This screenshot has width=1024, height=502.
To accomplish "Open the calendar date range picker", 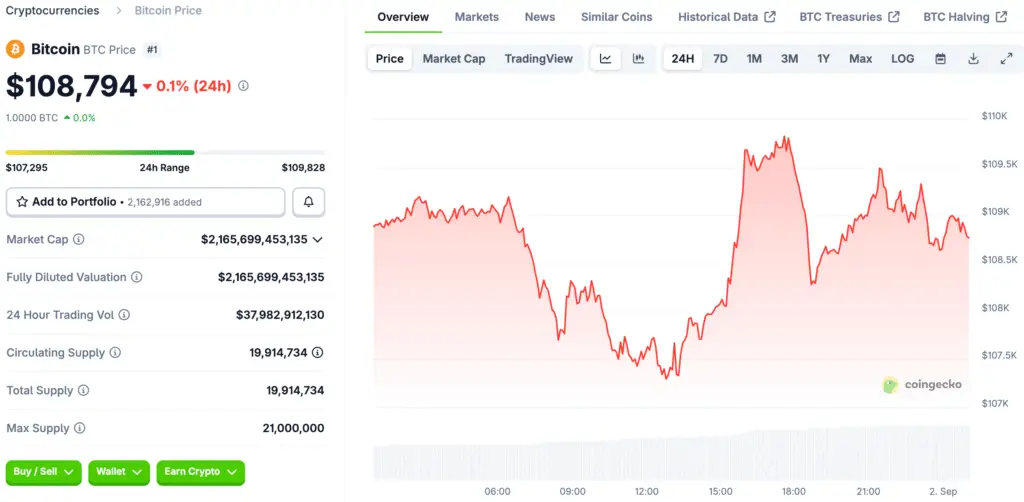I will pos(940,59).
